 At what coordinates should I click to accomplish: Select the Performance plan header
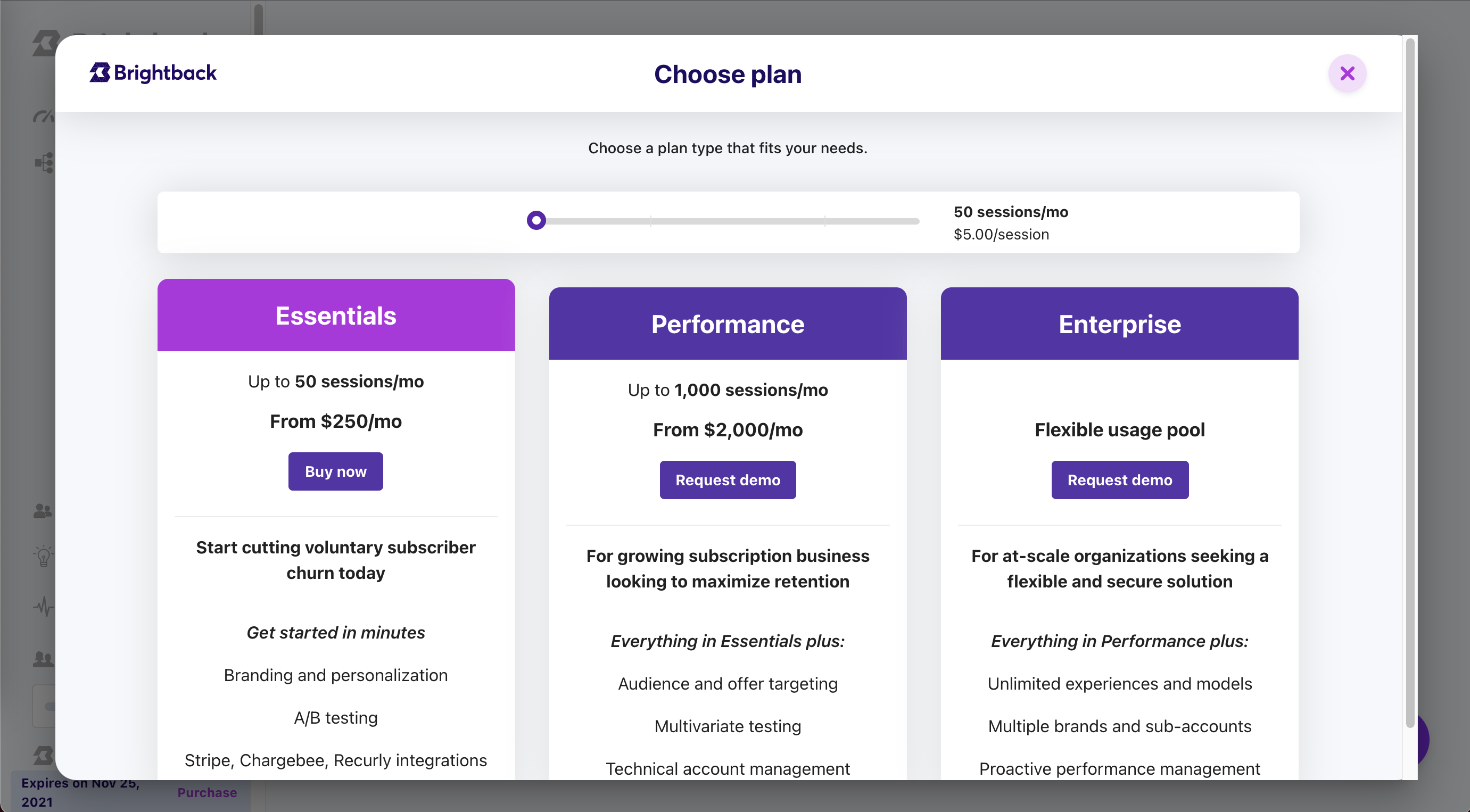pyautogui.click(x=728, y=324)
